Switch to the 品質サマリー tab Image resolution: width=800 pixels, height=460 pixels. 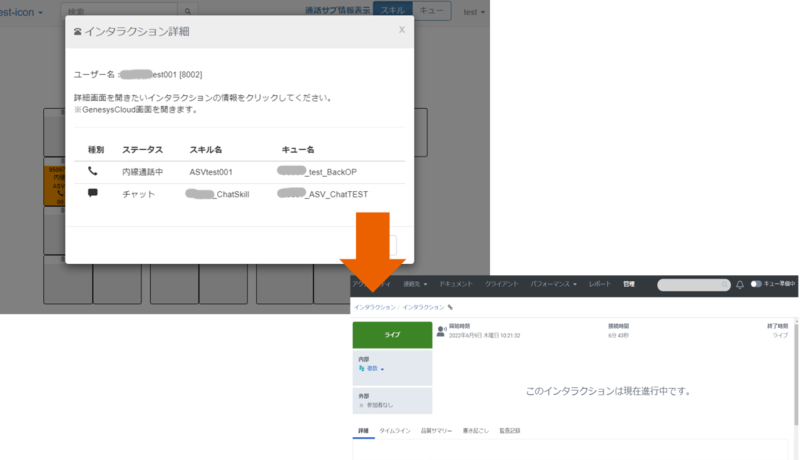coord(436,431)
